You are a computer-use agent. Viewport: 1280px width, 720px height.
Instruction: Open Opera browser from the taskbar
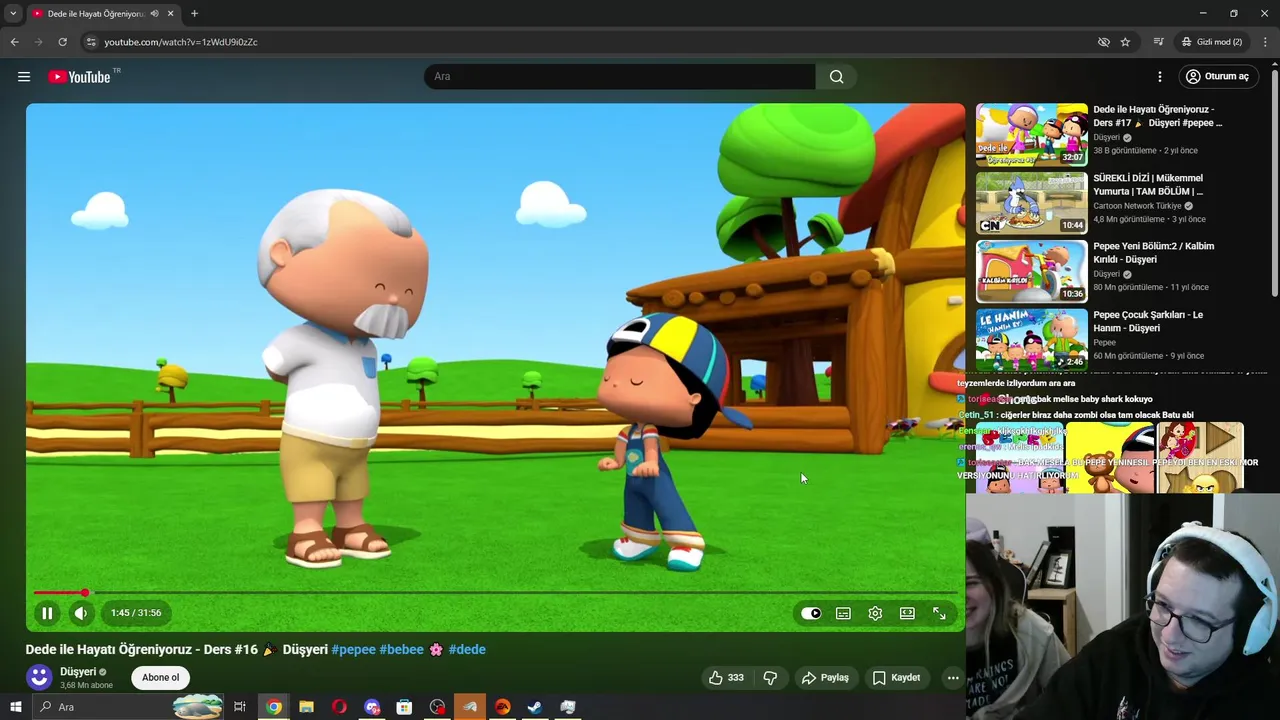339,707
